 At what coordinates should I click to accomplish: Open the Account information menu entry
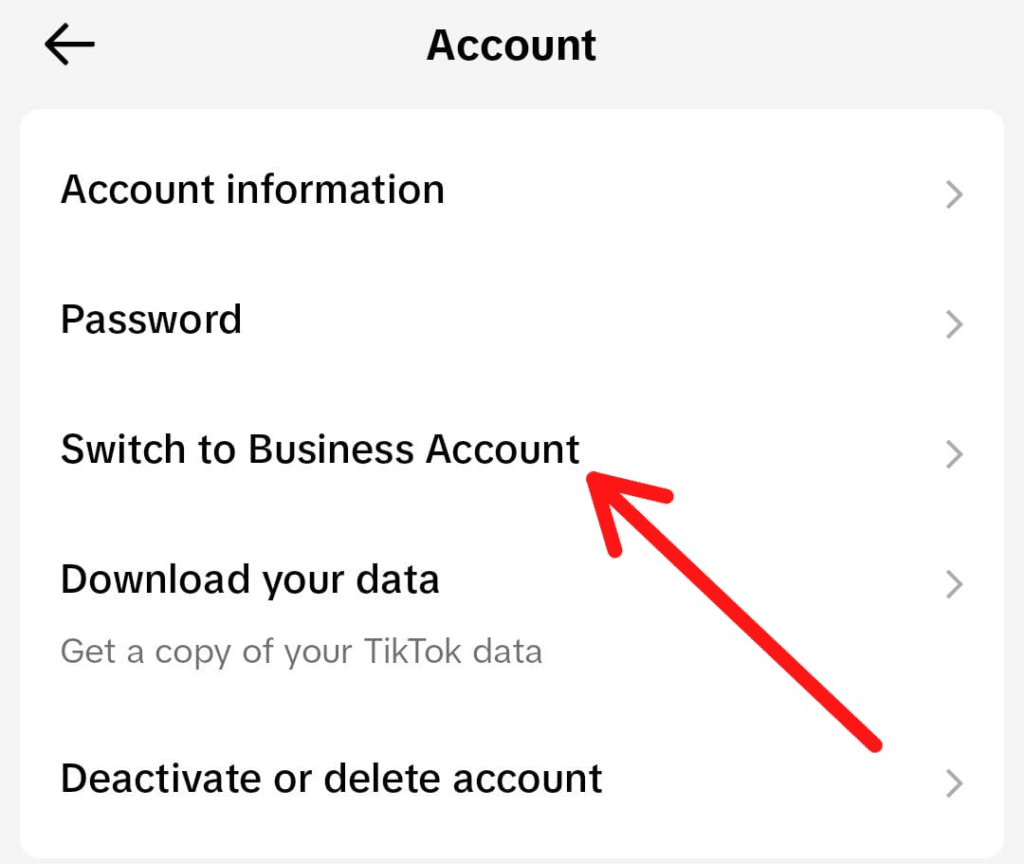[512, 190]
